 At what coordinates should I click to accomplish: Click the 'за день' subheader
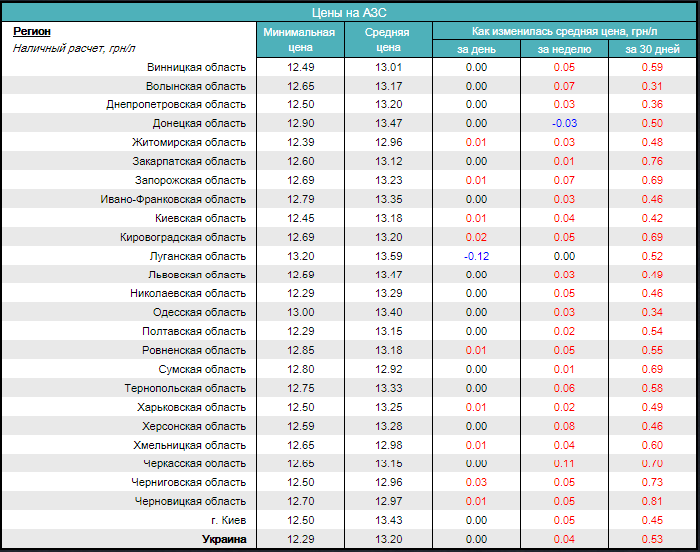pos(475,49)
